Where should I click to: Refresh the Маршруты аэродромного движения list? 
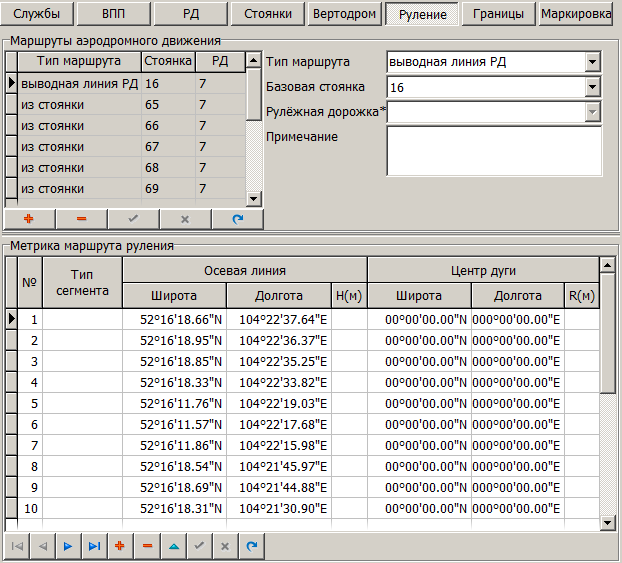click(236, 218)
